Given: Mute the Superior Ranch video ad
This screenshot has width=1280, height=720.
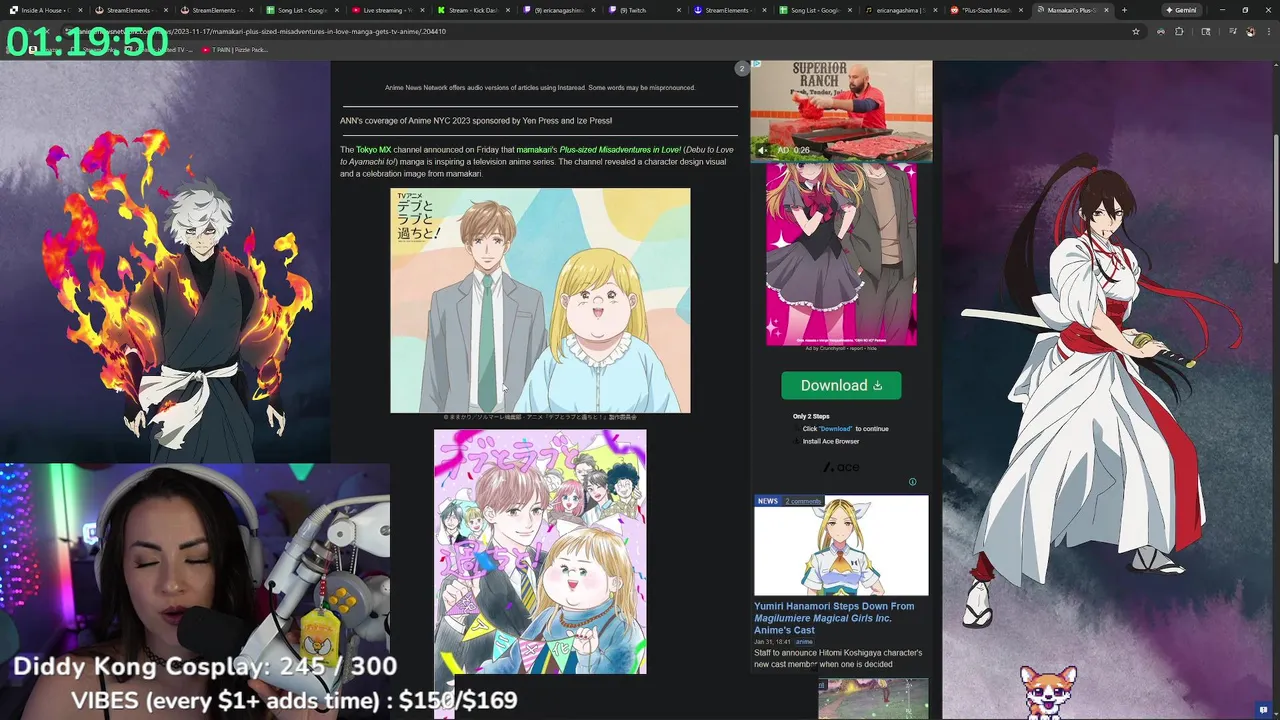Looking at the screenshot, I should click(762, 150).
